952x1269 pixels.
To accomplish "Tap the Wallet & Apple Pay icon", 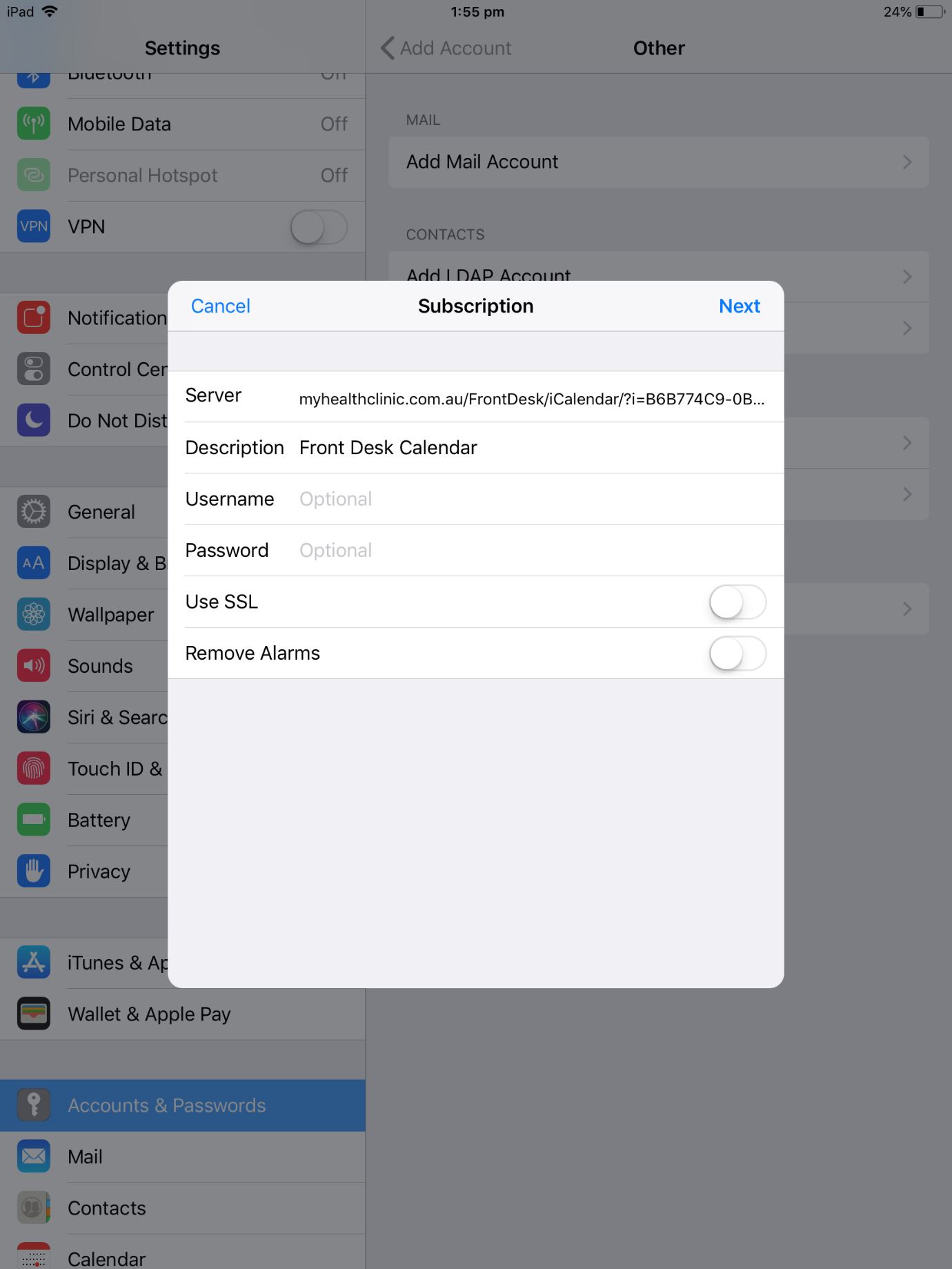I will (33, 1014).
